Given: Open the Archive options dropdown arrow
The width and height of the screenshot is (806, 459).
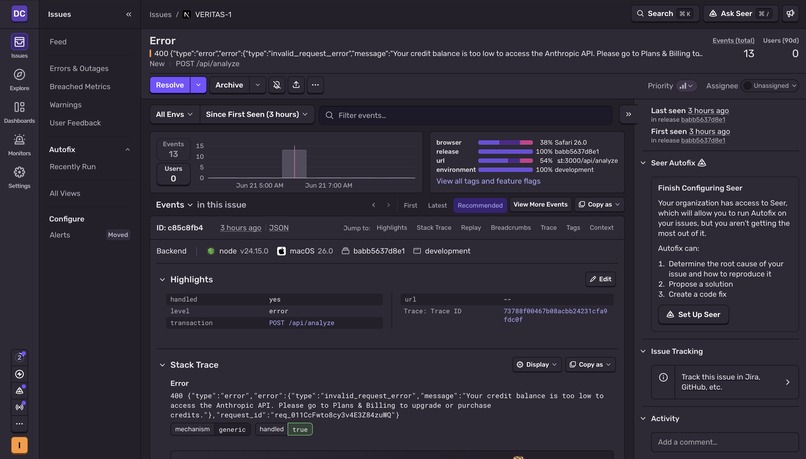Looking at the screenshot, I should click(x=258, y=85).
